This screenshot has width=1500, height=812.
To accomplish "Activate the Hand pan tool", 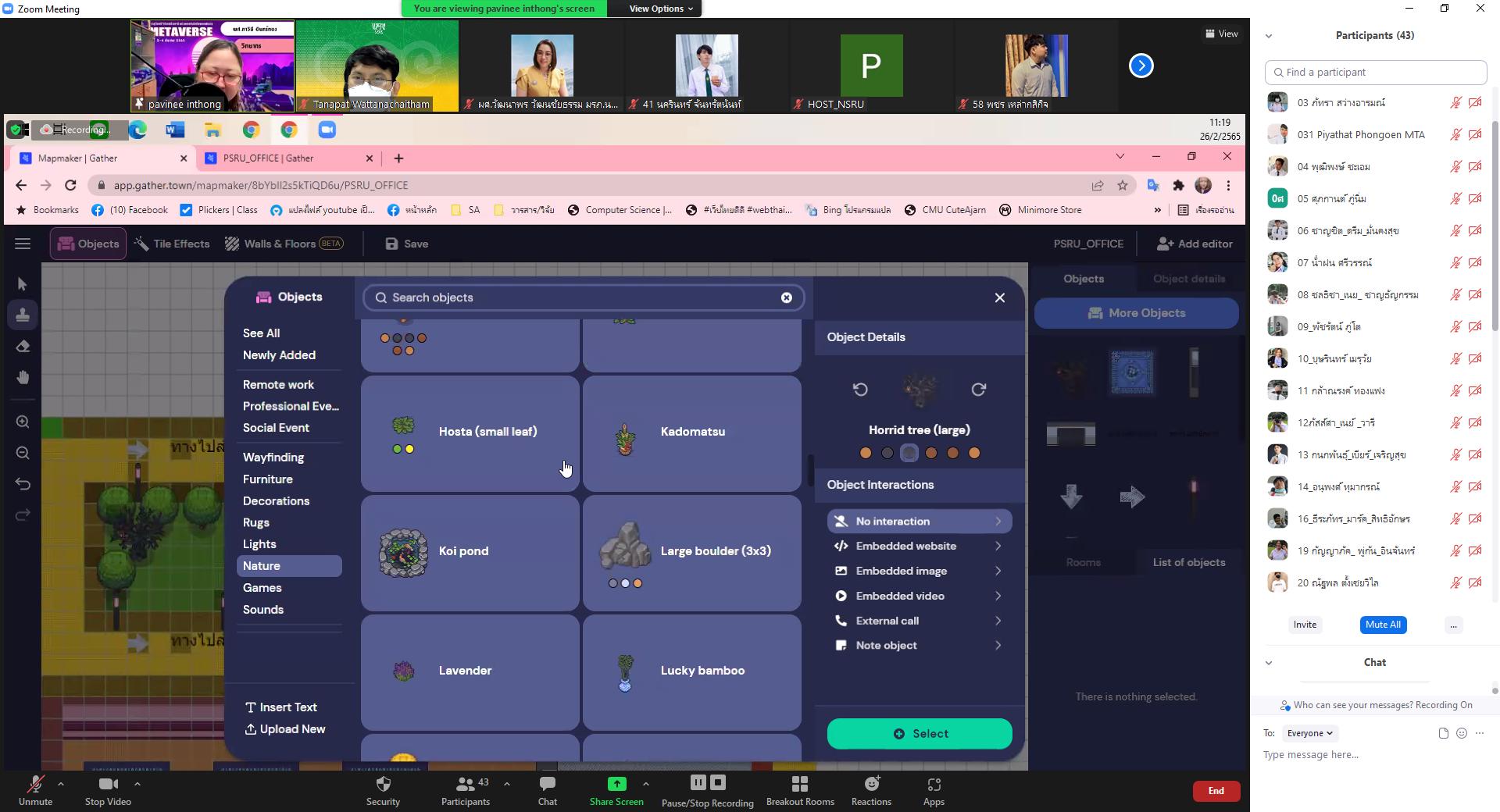I will [x=23, y=377].
